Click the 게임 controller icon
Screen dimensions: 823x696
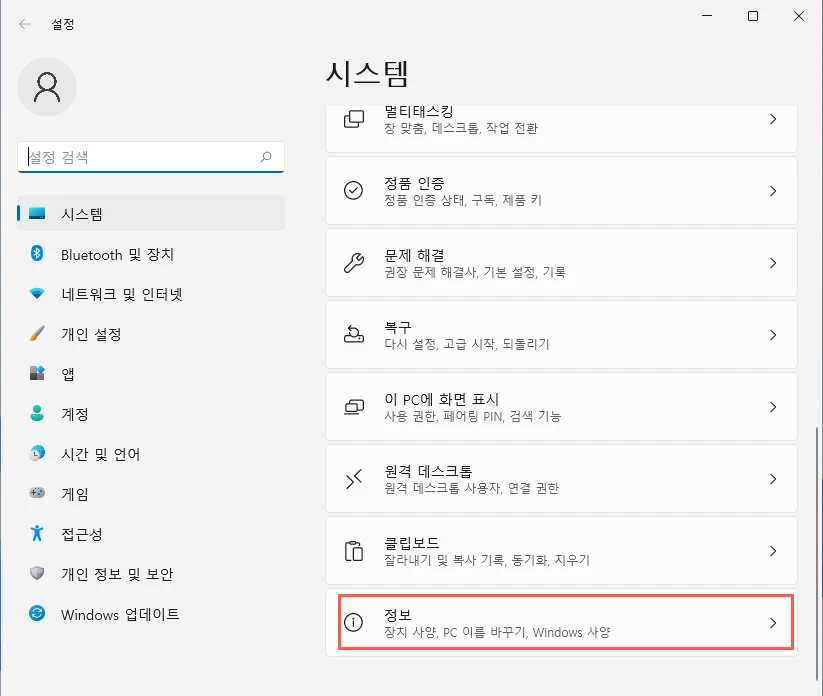[x=37, y=493]
